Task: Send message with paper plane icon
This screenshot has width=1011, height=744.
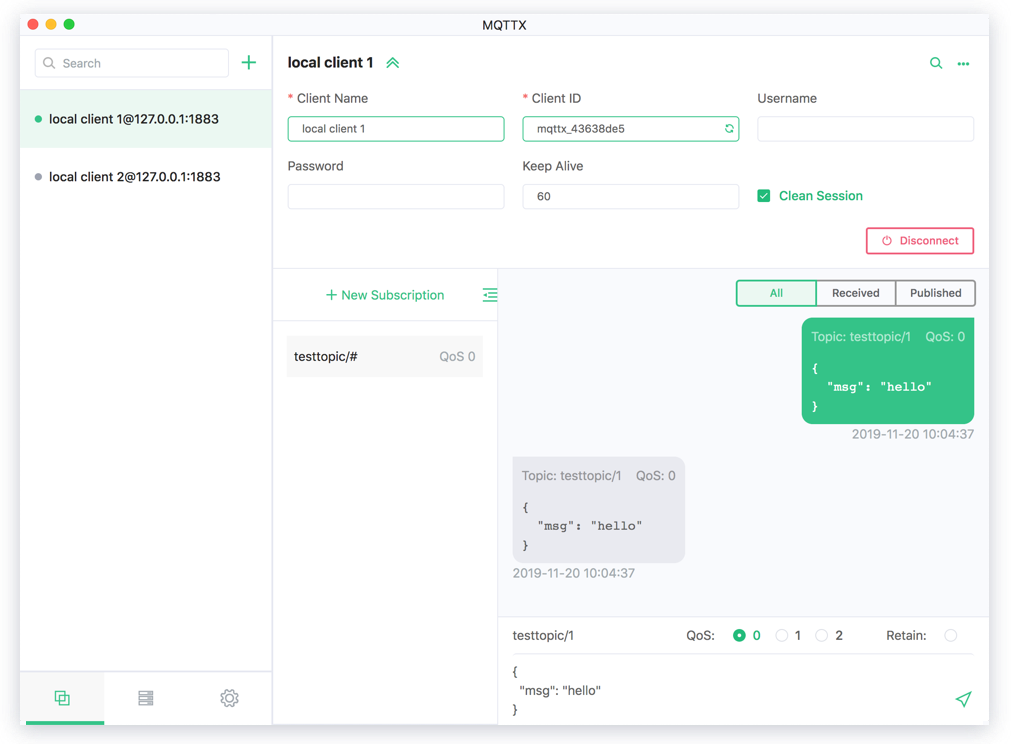Action: pyautogui.click(x=963, y=699)
